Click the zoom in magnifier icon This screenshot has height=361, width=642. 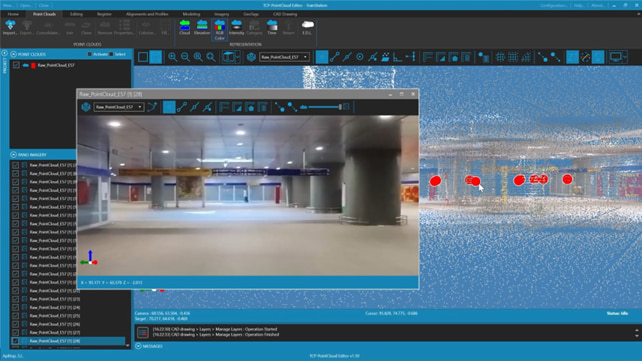[173, 57]
